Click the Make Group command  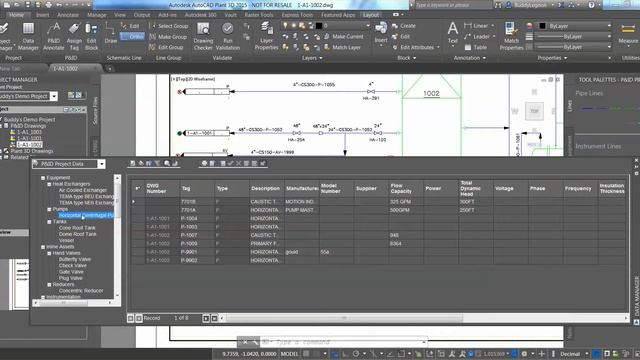pyautogui.click(x=168, y=37)
